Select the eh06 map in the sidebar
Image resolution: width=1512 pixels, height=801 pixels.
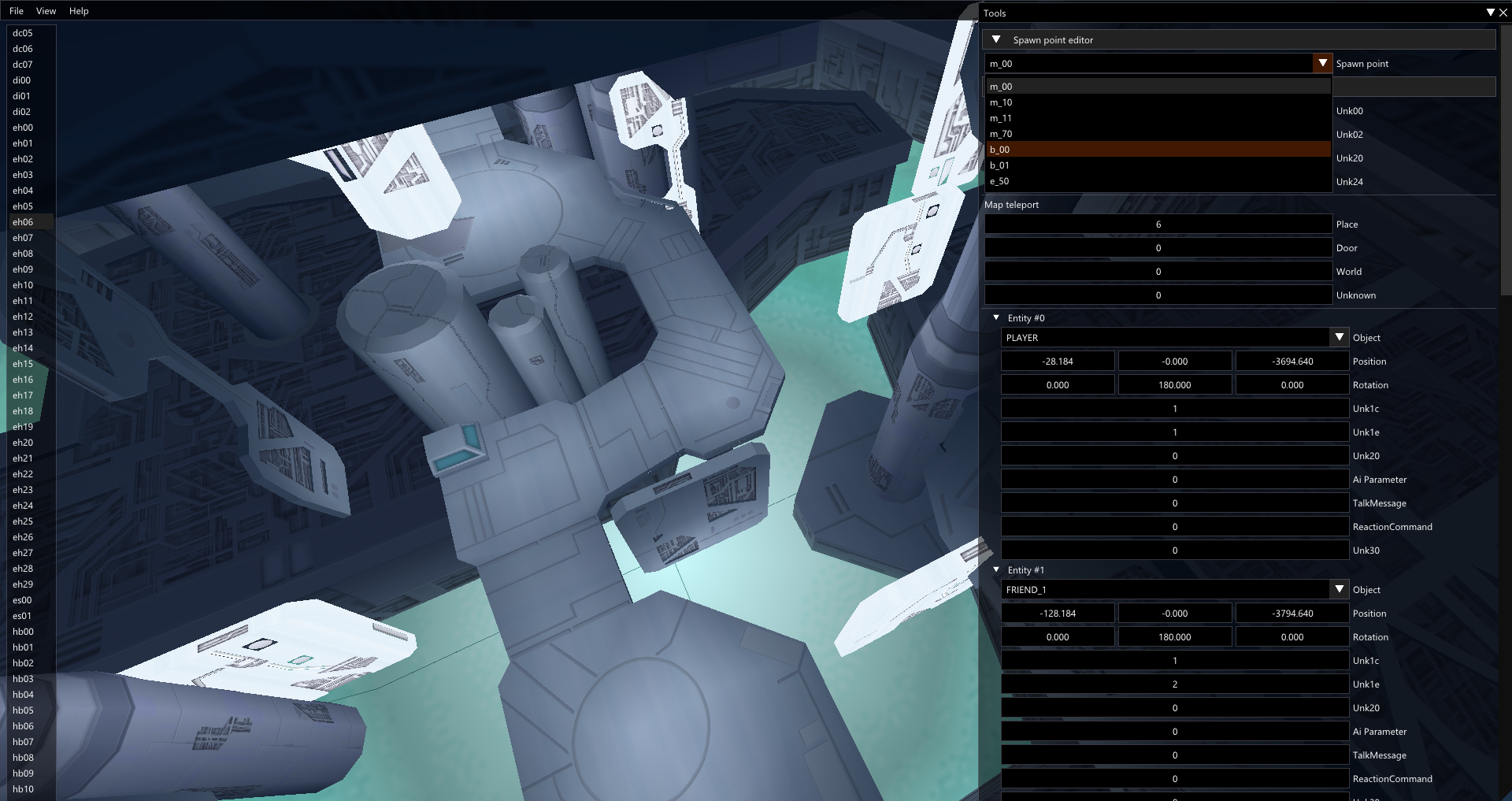pyautogui.click(x=23, y=221)
